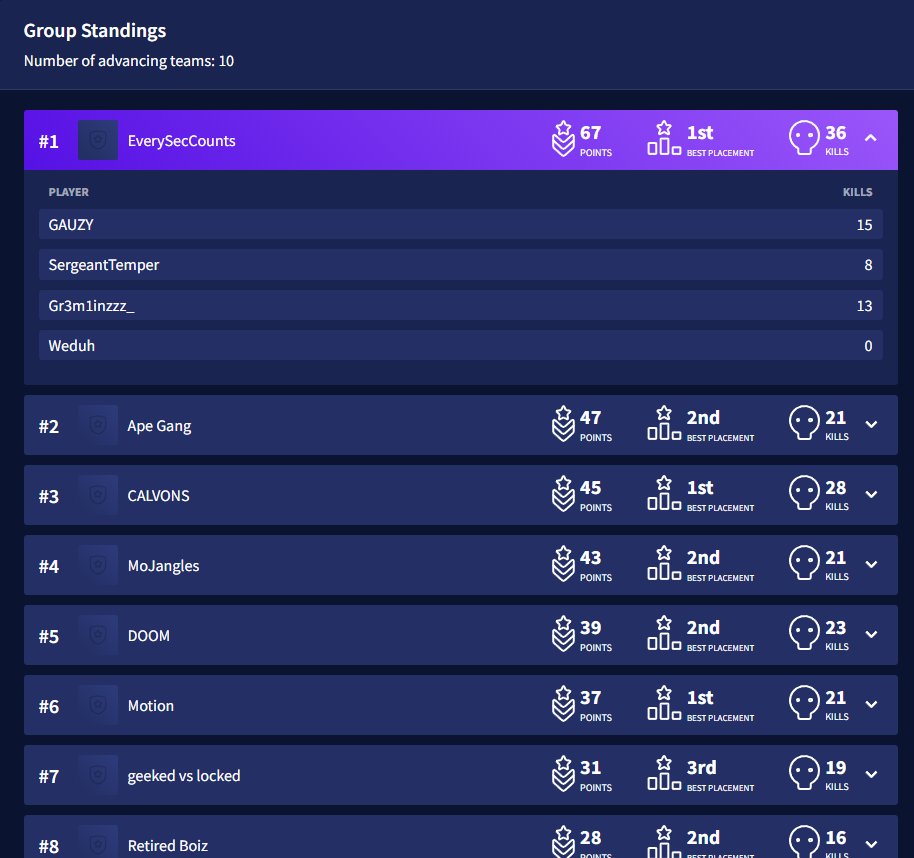The width and height of the screenshot is (914, 858).
Task: Click the podium placement icon for Motion
Action: point(664,703)
